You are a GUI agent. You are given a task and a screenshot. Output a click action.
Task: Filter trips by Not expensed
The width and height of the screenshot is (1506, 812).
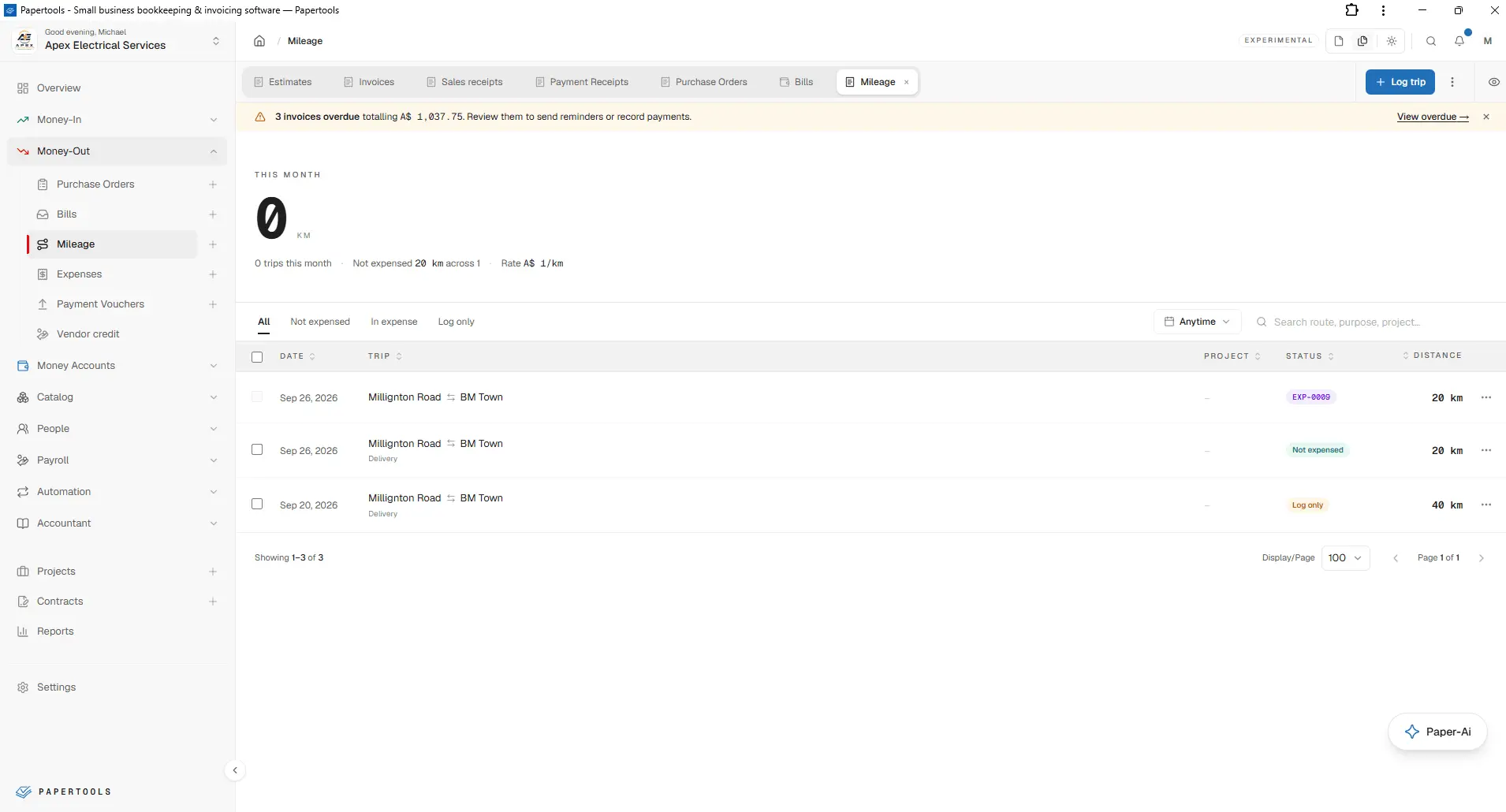(x=320, y=322)
